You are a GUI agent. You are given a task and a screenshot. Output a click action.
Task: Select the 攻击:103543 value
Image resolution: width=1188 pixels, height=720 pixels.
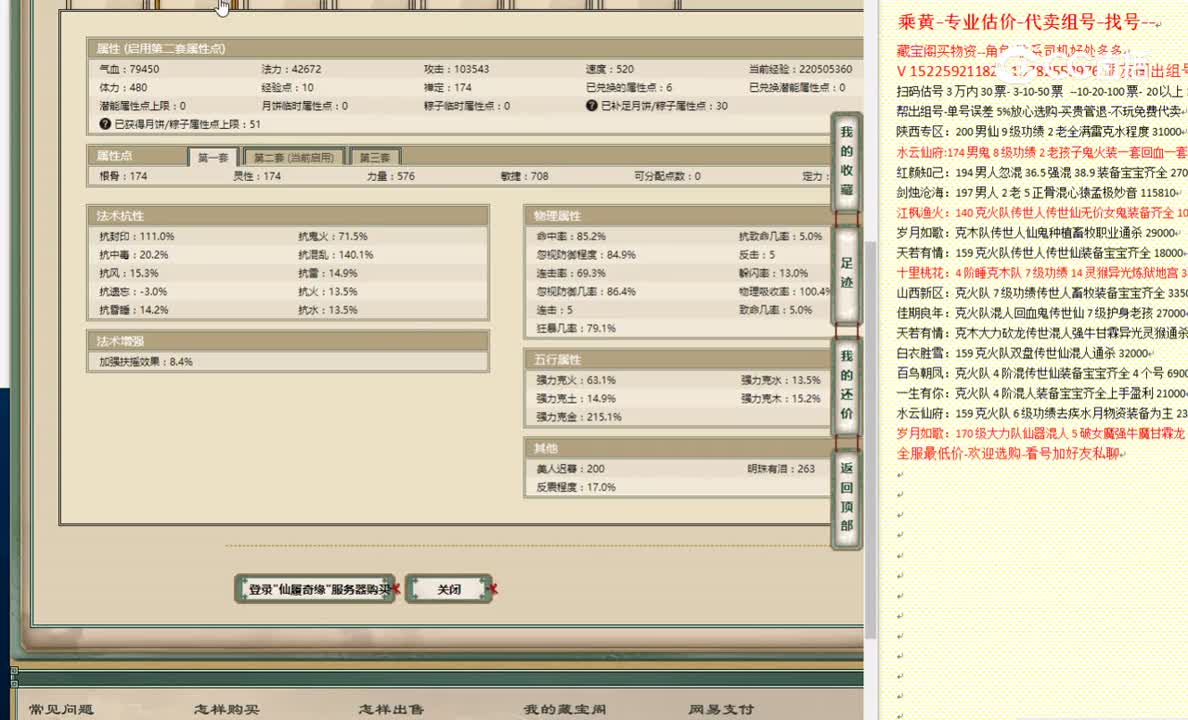click(x=456, y=69)
